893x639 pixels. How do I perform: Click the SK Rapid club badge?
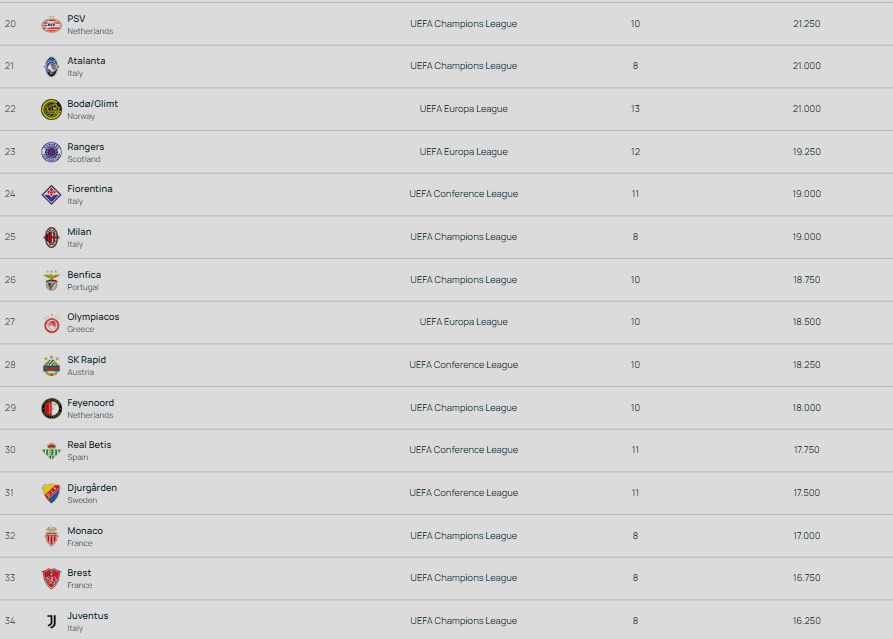tap(51, 365)
